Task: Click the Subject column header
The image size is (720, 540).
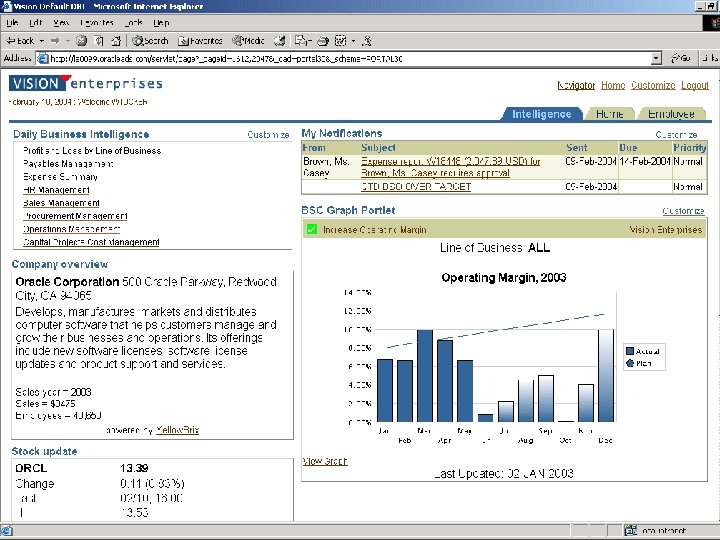Action: (x=378, y=147)
